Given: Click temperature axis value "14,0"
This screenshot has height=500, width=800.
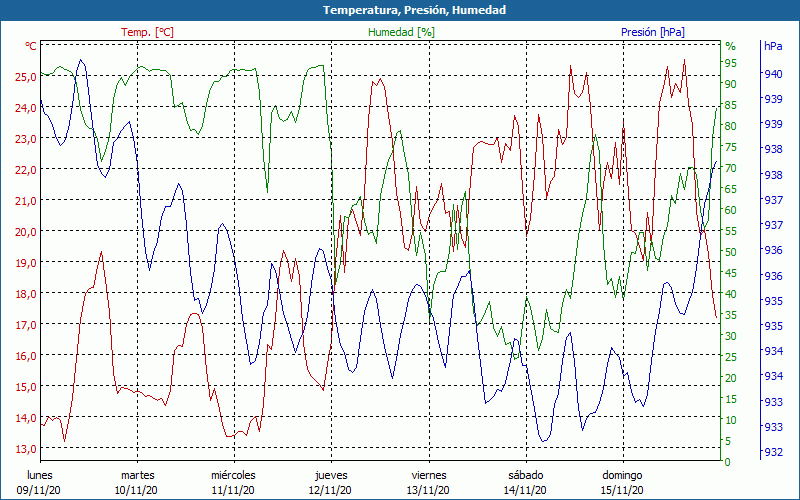Looking at the screenshot, I should [26, 418].
